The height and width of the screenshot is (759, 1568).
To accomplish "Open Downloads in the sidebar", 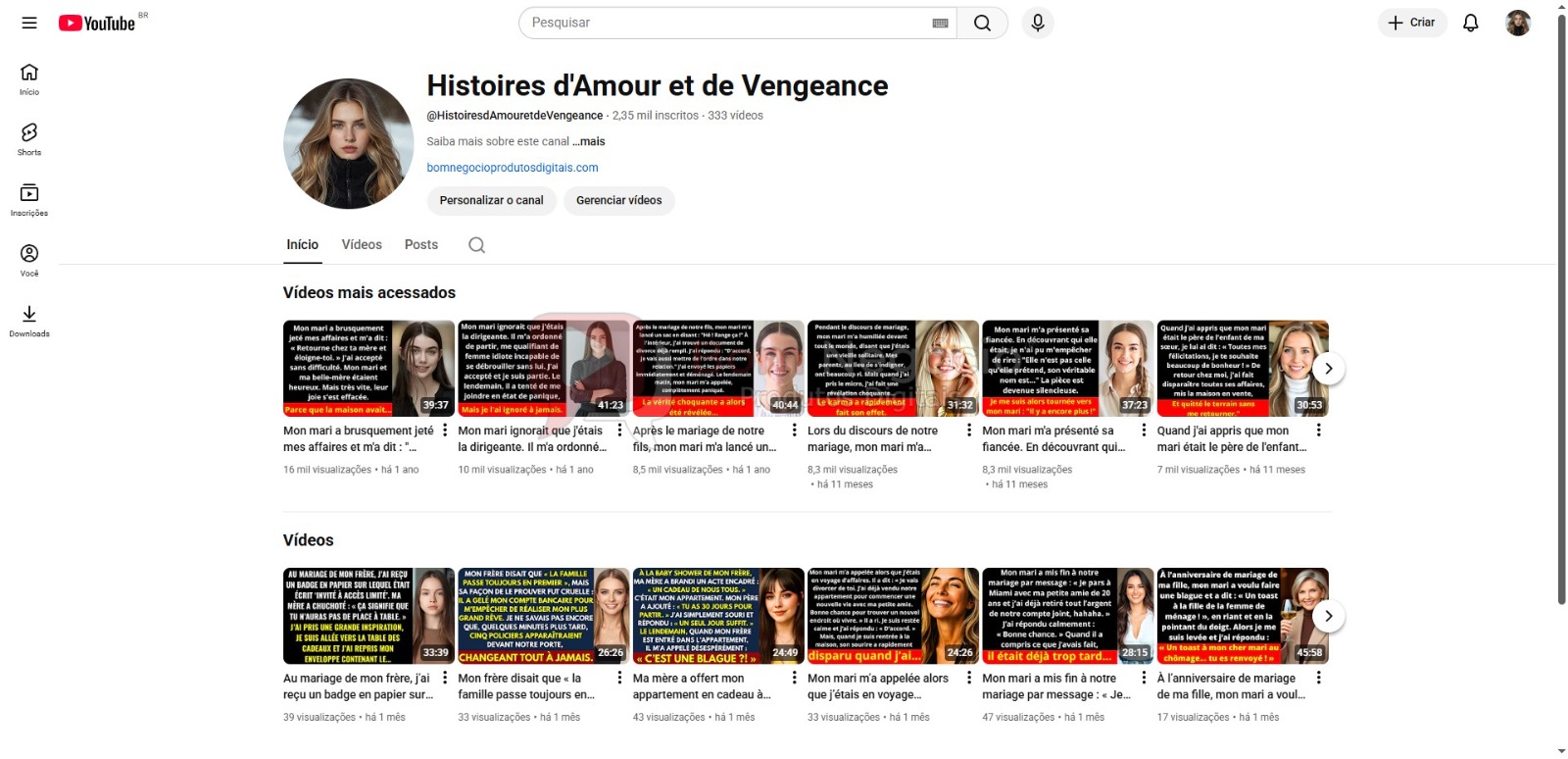I will click(29, 320).
